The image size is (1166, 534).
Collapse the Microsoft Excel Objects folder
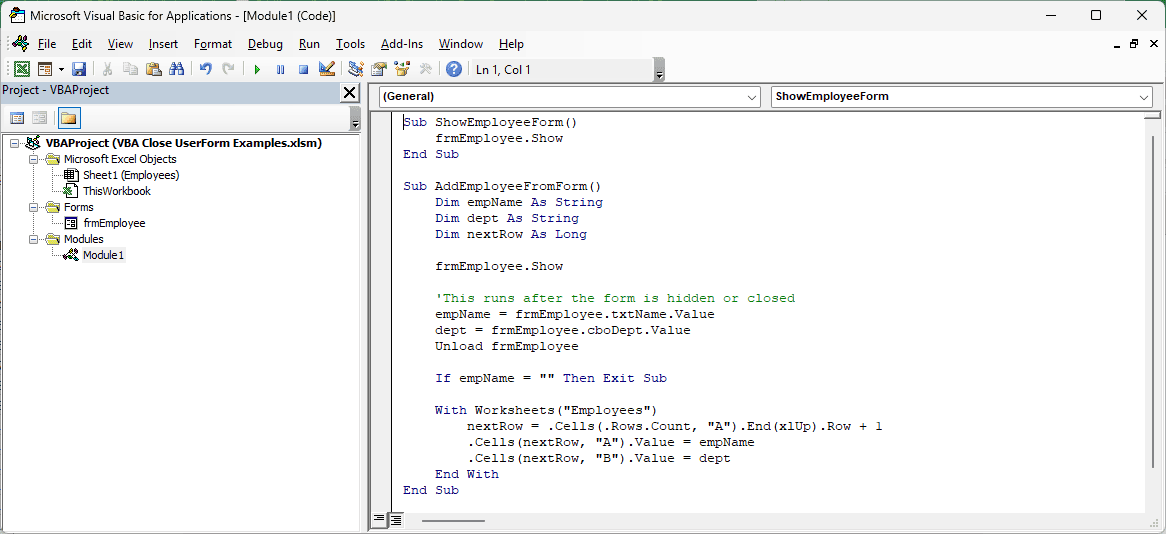point(33,159)
